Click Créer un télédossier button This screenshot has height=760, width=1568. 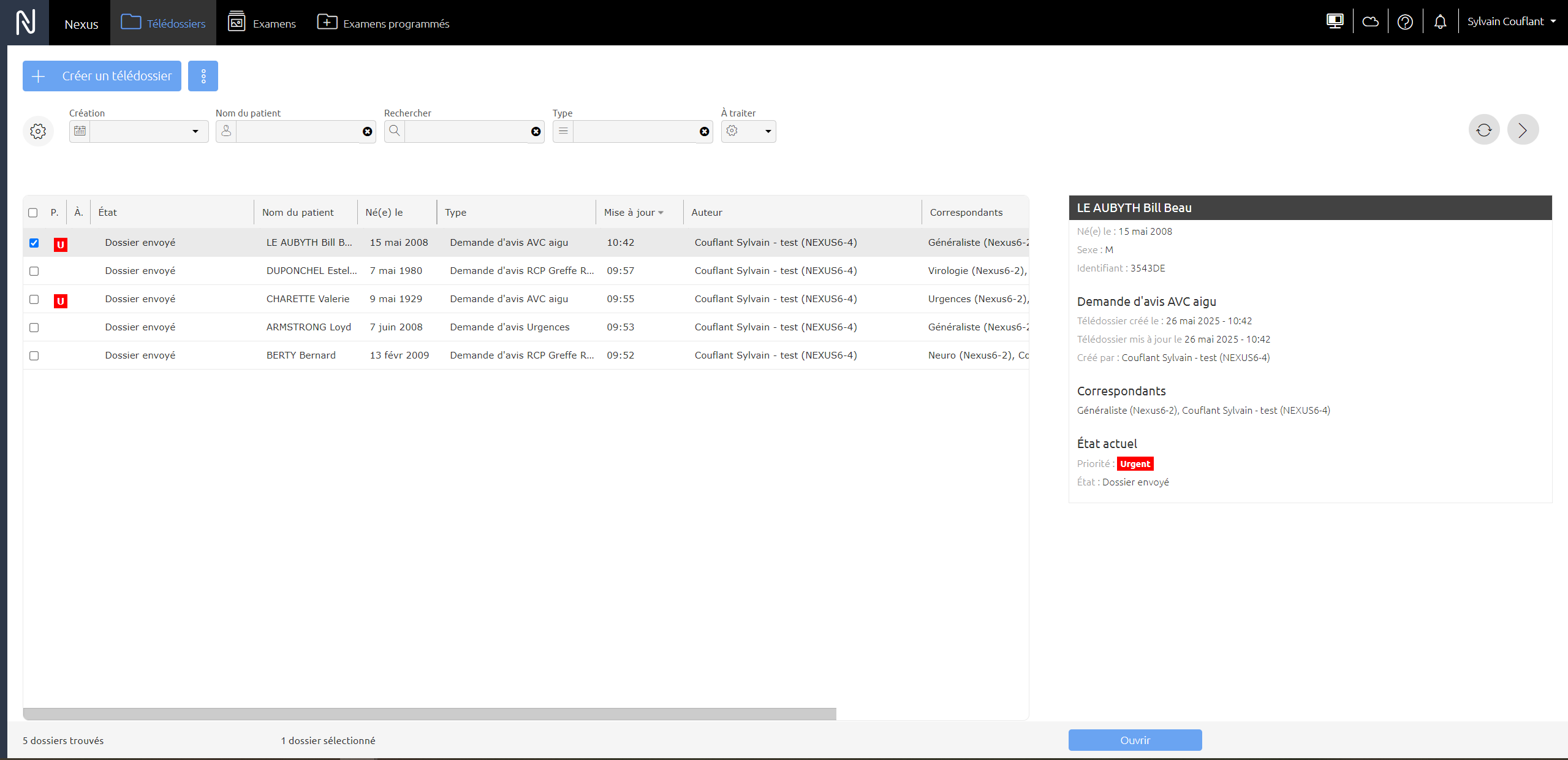(102, 76)
